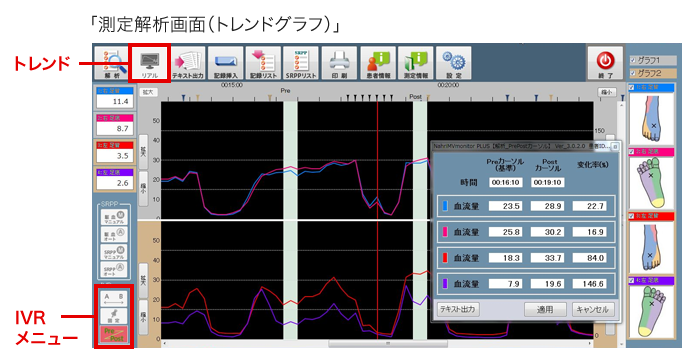Click purple channel 4 sole diagram thumbnail
Screen dimensions: 700x360
click(x=651, y=312)
